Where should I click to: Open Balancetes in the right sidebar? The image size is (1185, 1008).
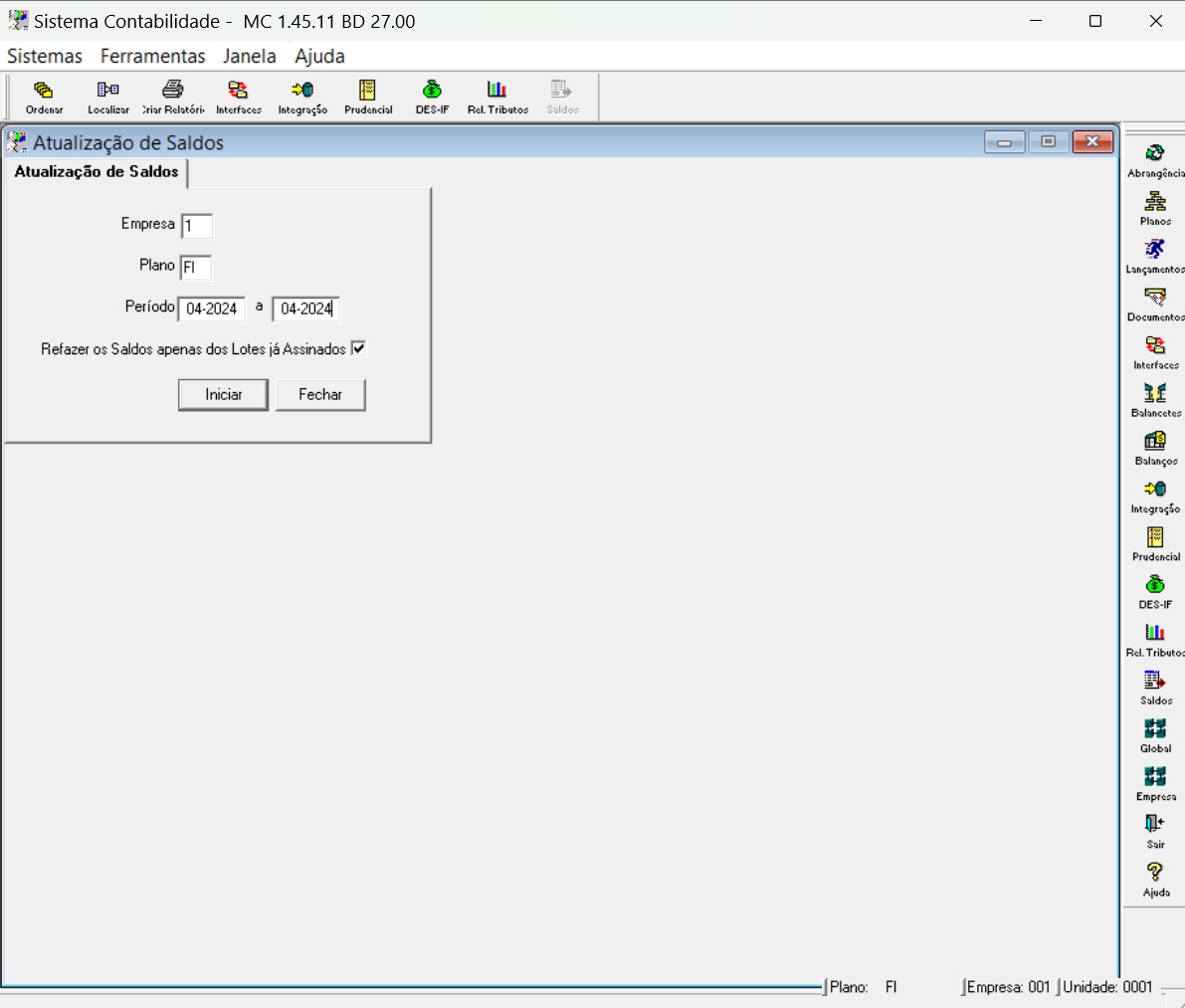(x=1155, y=400)
